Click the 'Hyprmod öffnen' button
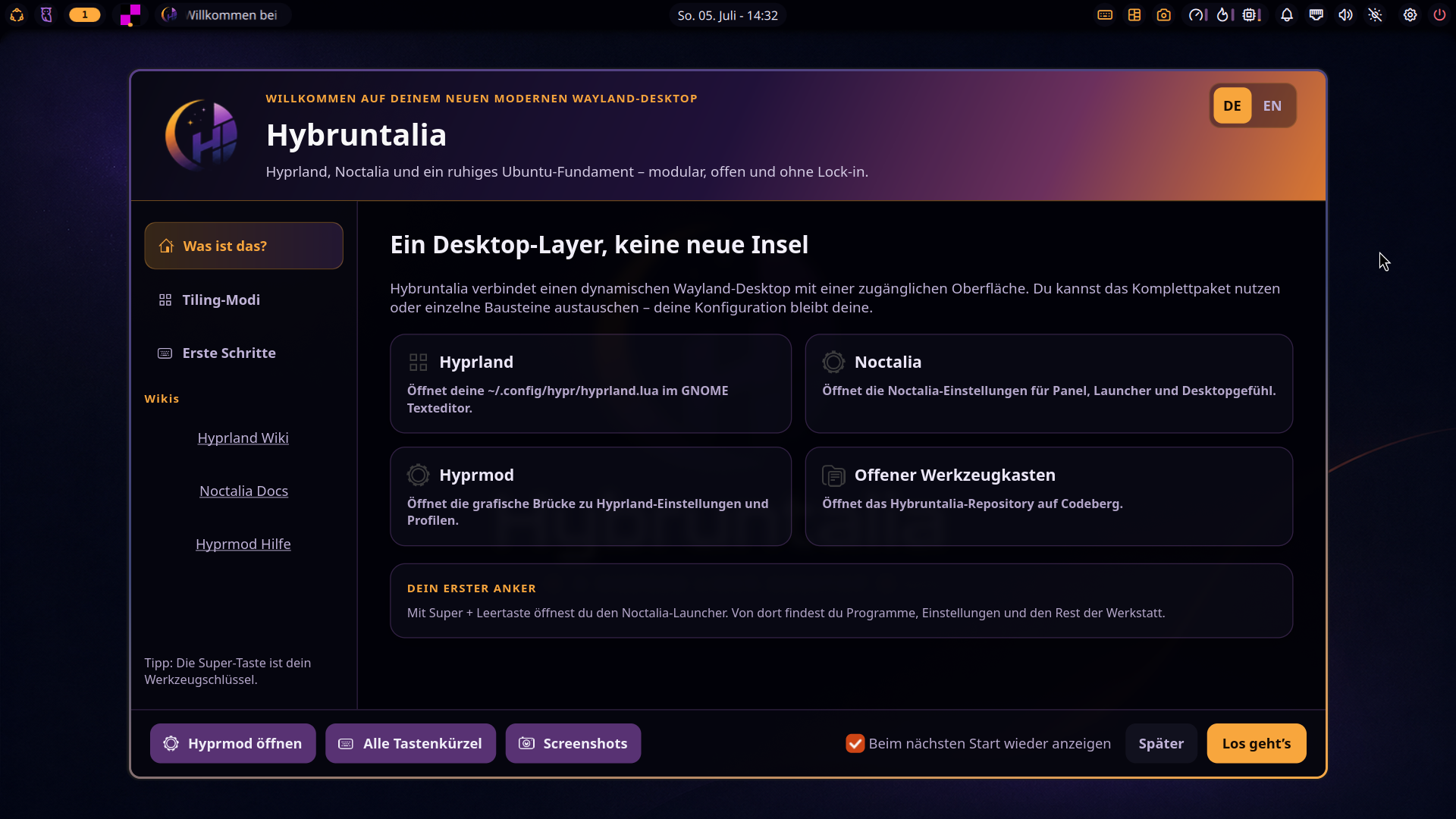1456x819 pixels. coord(233,743)
